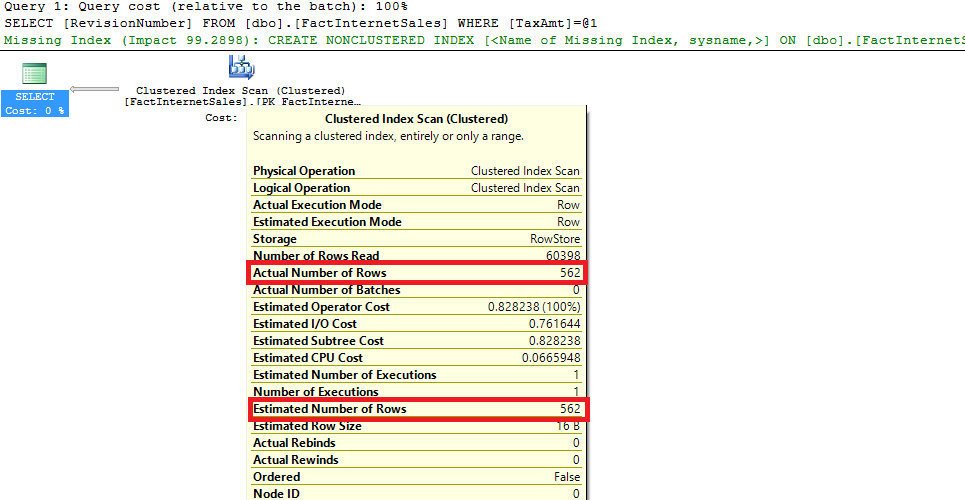Click the Estimated I/O Cost row
The height and width of the screenshot is (500, 965).
click(x=416, y=324)
